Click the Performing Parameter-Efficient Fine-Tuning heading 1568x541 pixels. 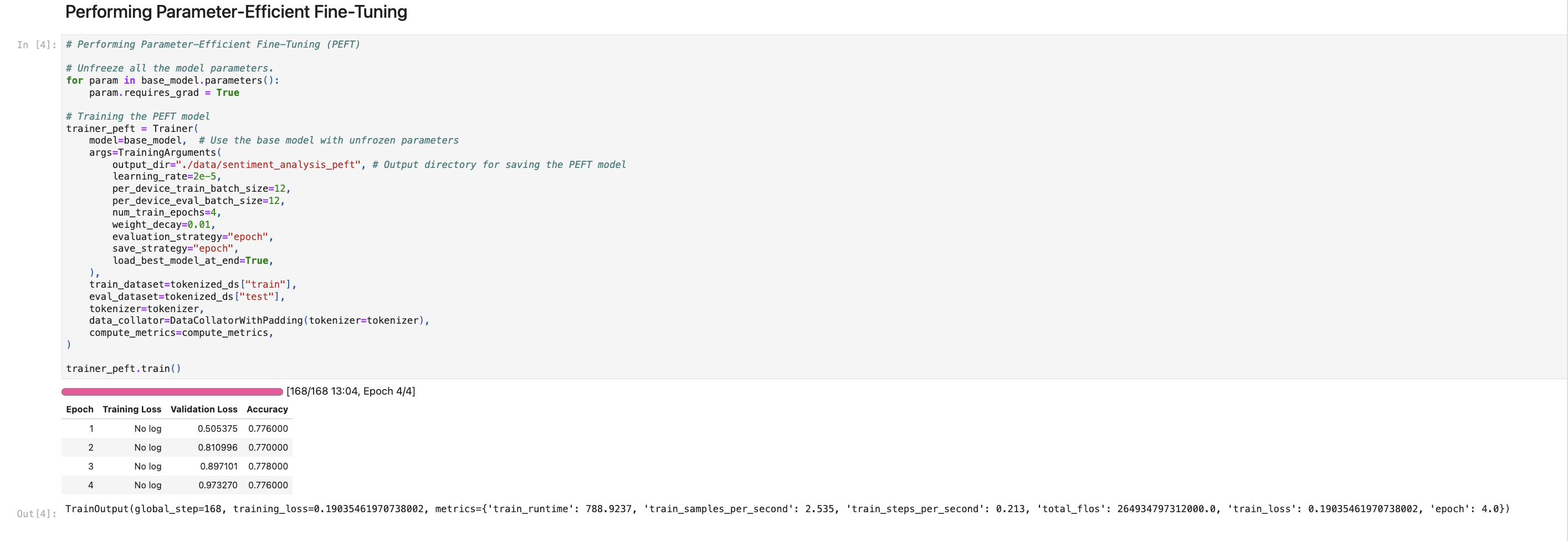235,12
